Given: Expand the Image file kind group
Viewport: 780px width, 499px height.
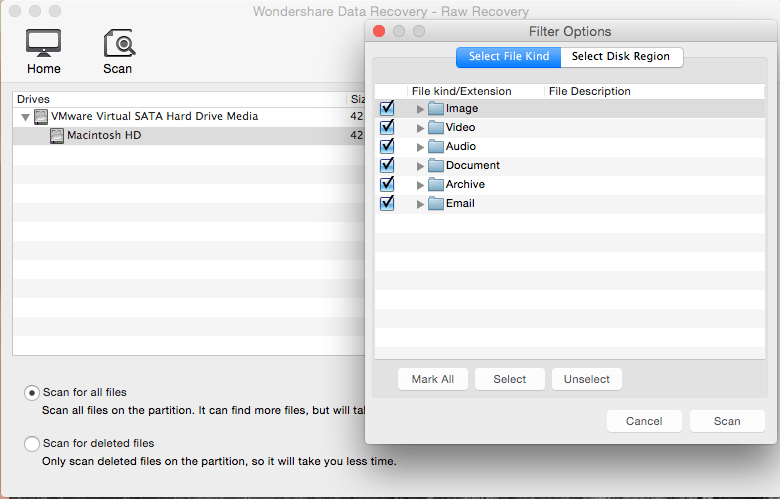Looking at the screenshot, I should click(x=420, y=109).
